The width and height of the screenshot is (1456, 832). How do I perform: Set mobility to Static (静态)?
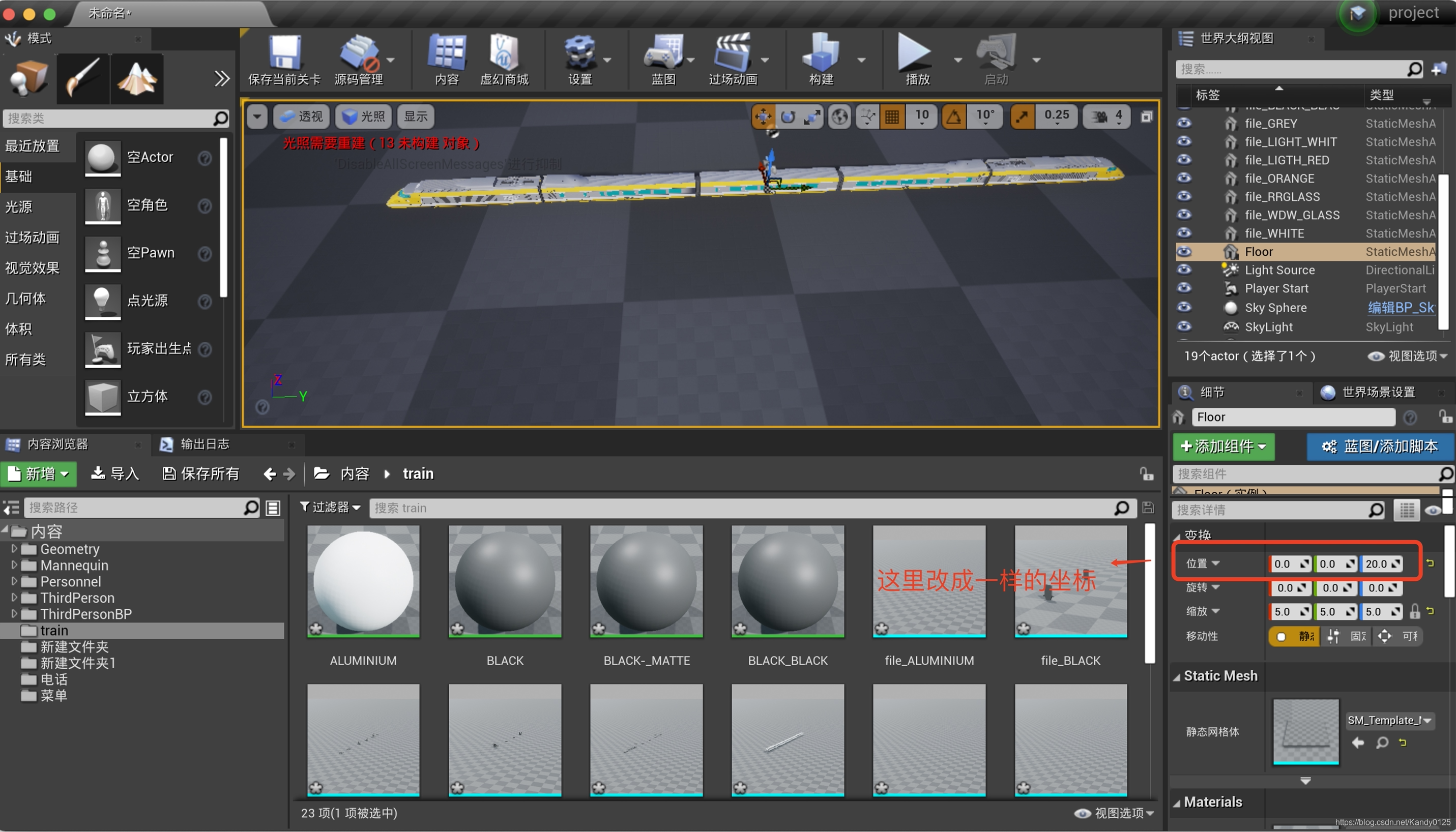click(x=1294, y=636)
